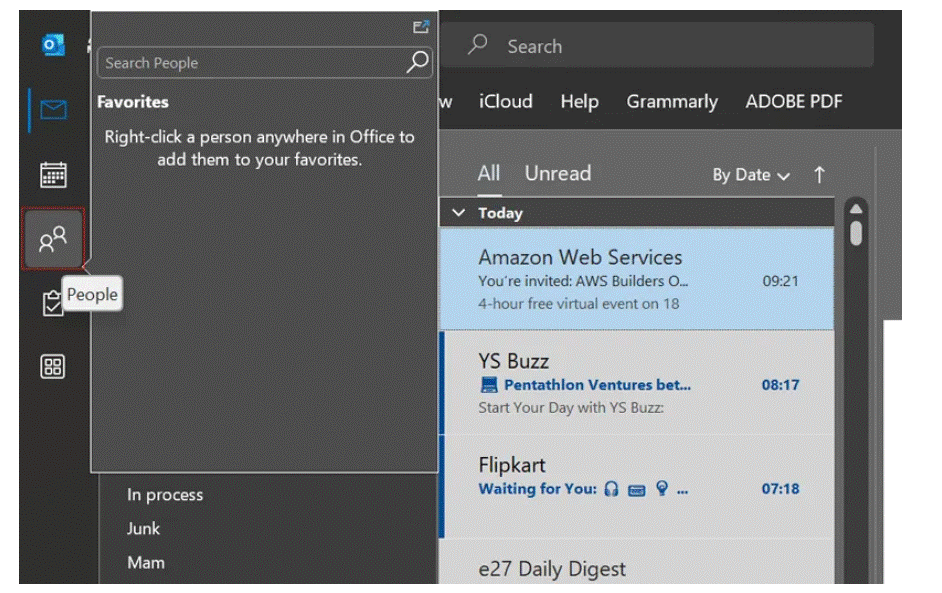Open the iCloud ribbon tab
This screenshot has height=593, width=942.
pyautogui.click(x=505, y=102)
